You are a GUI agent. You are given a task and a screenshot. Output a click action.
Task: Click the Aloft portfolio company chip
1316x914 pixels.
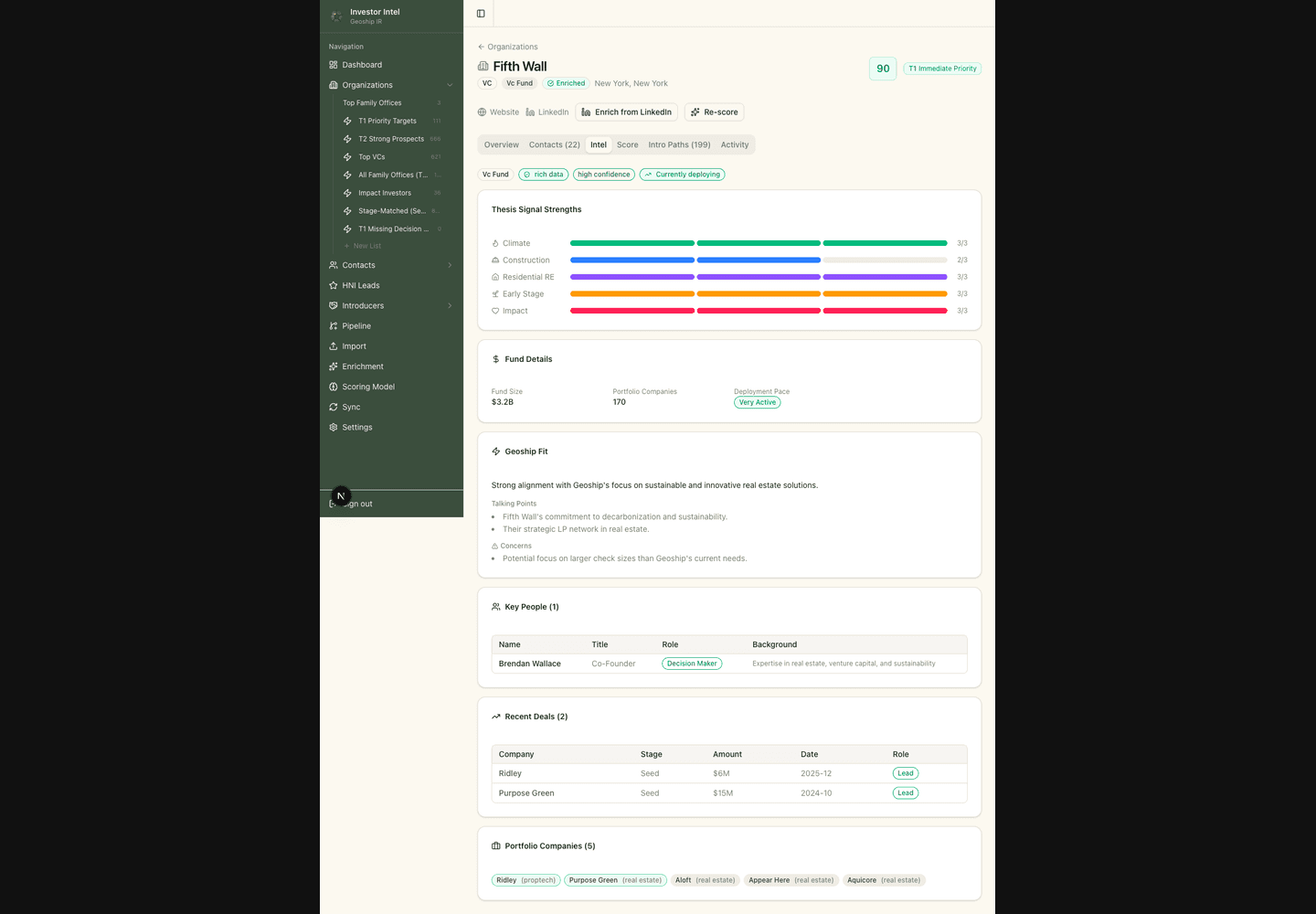(706, 880)
